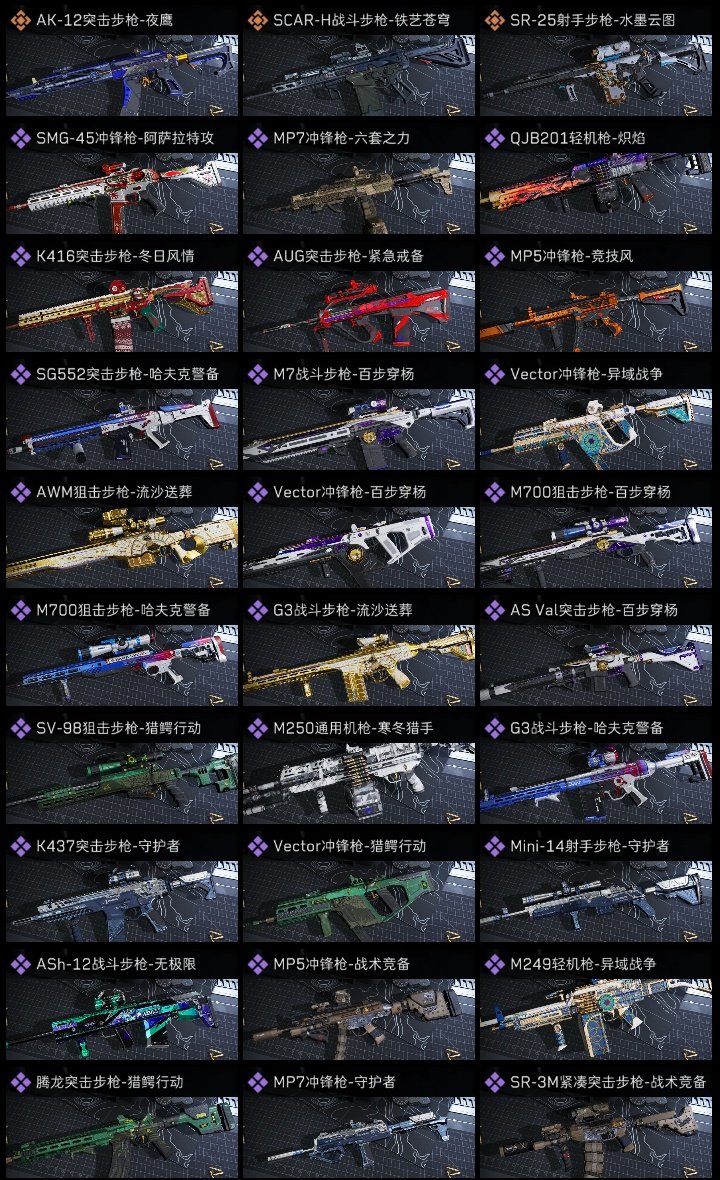
Task: Open the SV-98狙击步枪-猎鳄行动 skin thumbnail
Action: [122, 783]
